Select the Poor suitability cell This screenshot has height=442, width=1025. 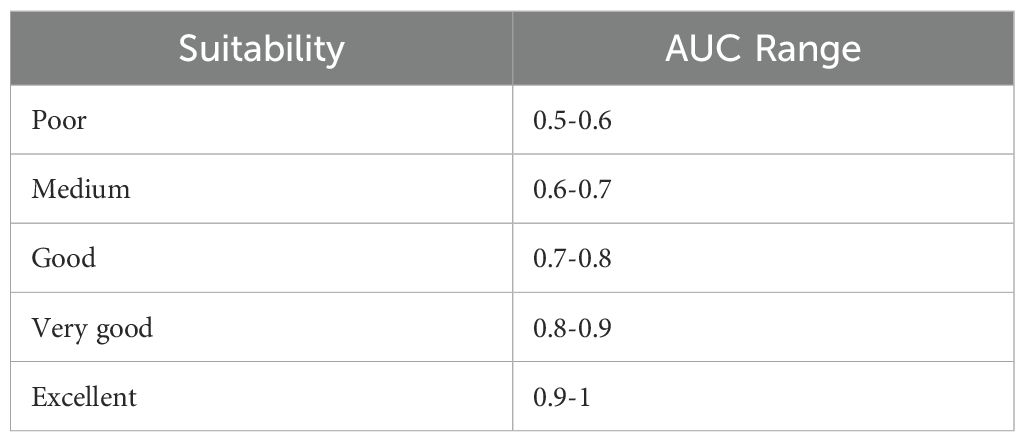coord(59,120)
